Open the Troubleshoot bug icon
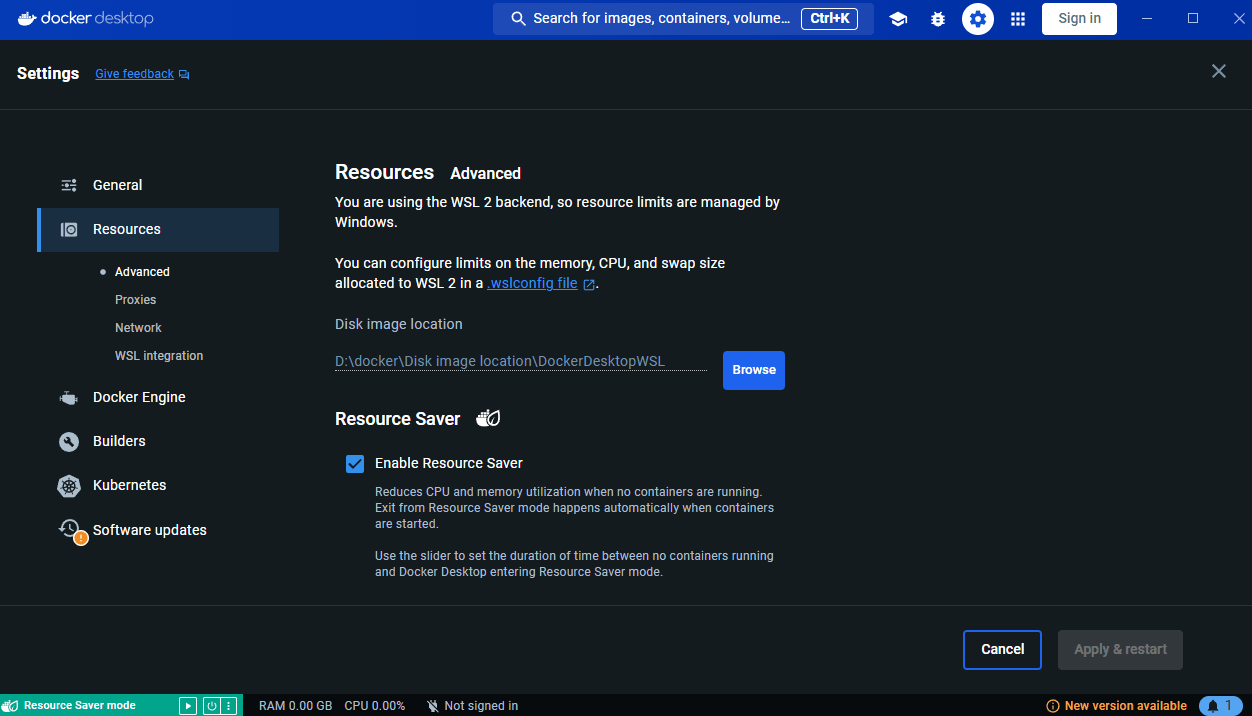1252x716 pixels. (x=938, y=19)
